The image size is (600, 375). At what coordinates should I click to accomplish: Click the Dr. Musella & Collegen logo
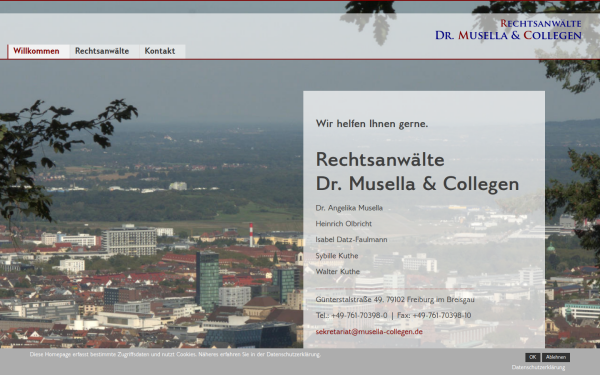click(508, 30)
